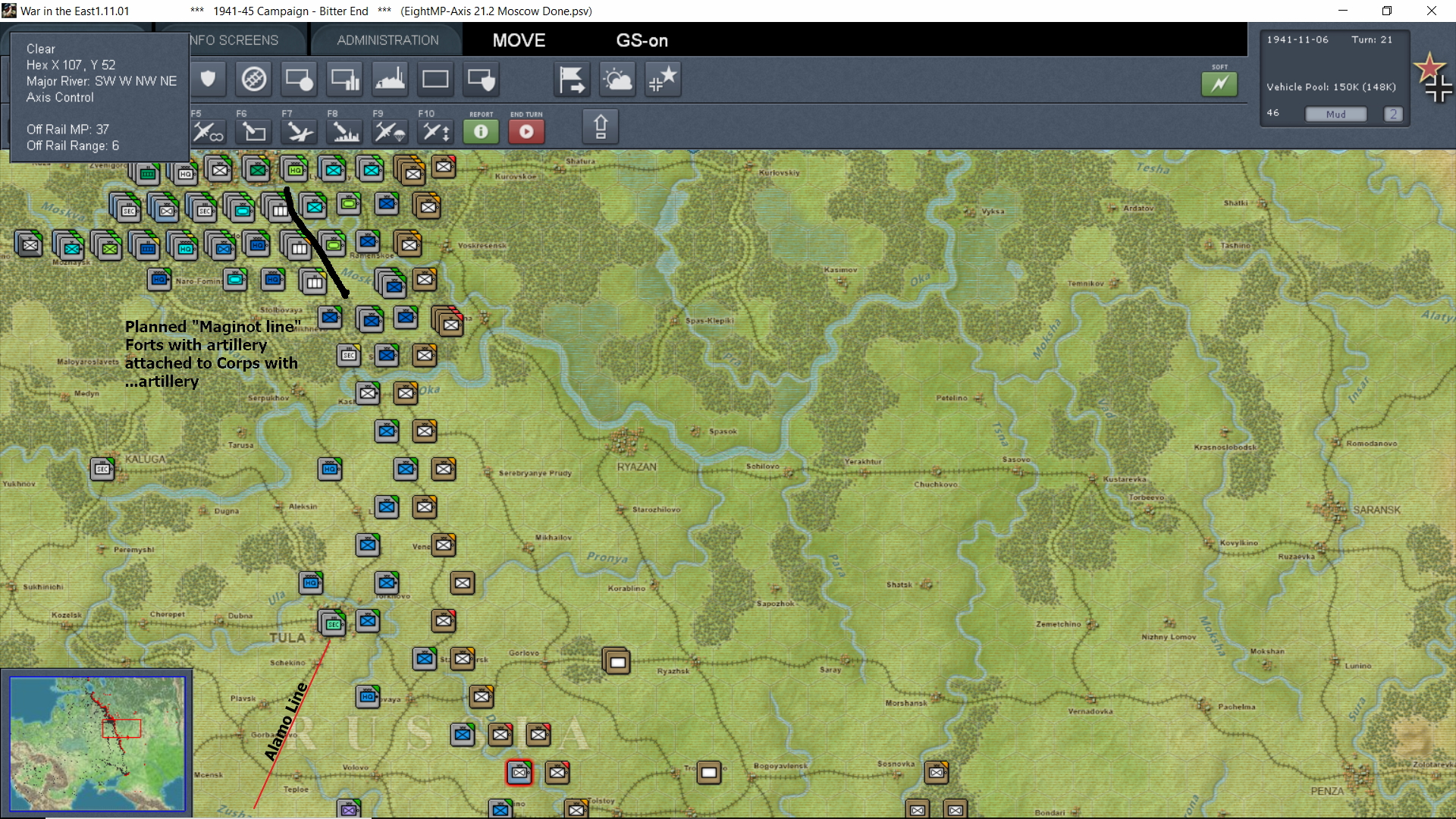This screenshot has height=819, width=1456.
Task: Toggle the factory locations icon
Action: [390, 79]
